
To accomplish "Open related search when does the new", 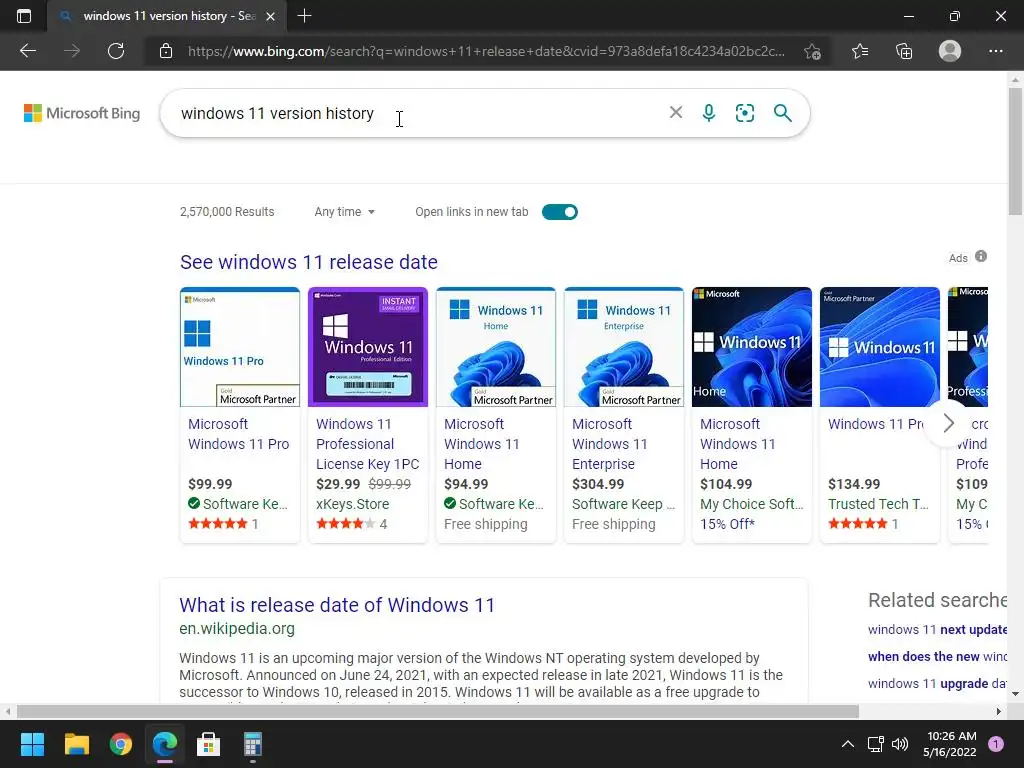I will coord(937,656).
